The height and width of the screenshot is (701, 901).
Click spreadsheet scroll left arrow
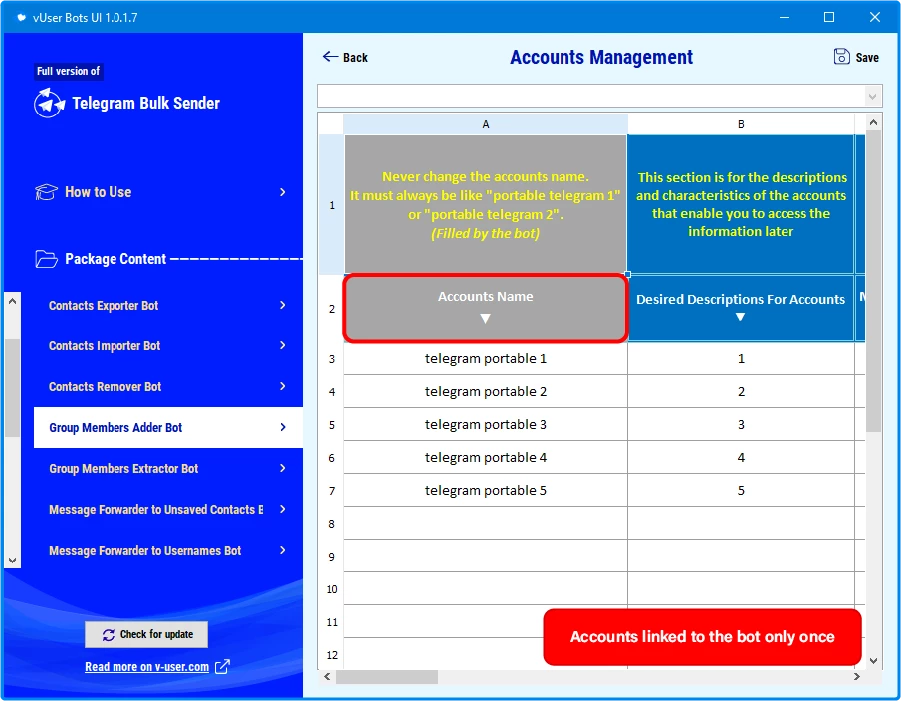tap(327, 677)
